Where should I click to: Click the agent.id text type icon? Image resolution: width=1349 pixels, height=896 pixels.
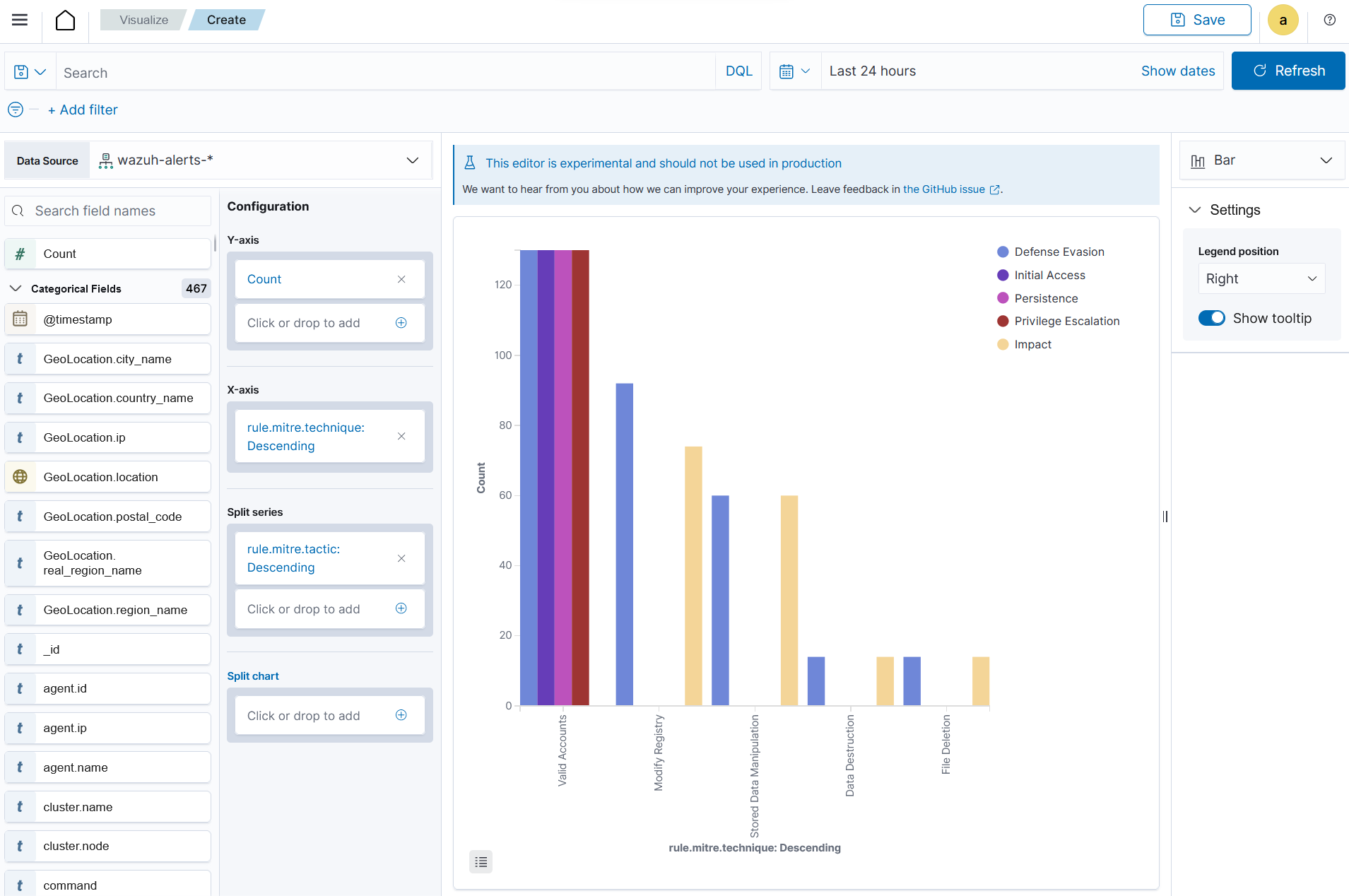(20, 688)
